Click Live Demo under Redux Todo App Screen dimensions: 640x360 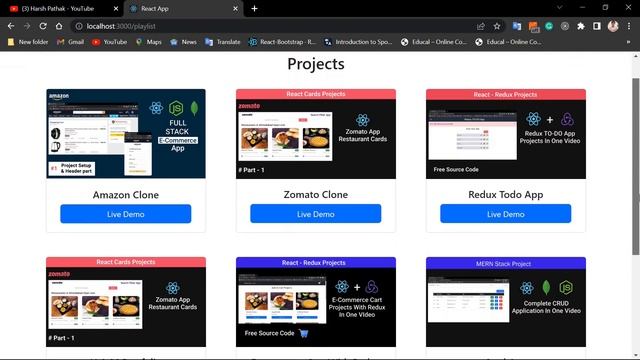click(x=506, y=214)
